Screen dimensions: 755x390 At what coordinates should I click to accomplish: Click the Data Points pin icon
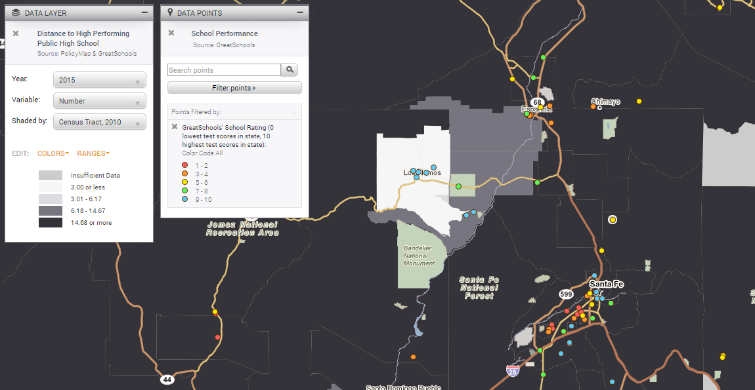tap(170, 13)
